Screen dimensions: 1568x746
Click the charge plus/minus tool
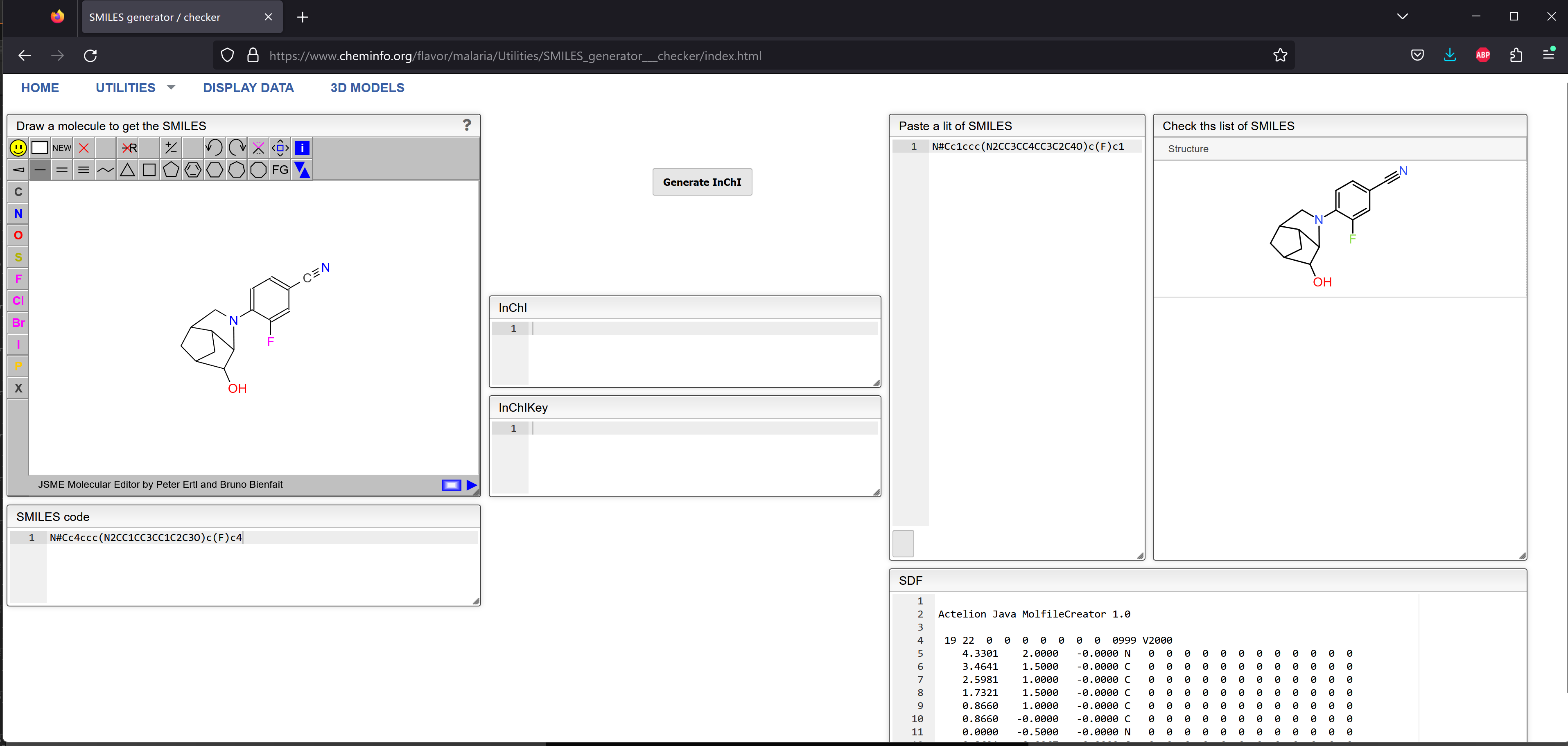171,148
